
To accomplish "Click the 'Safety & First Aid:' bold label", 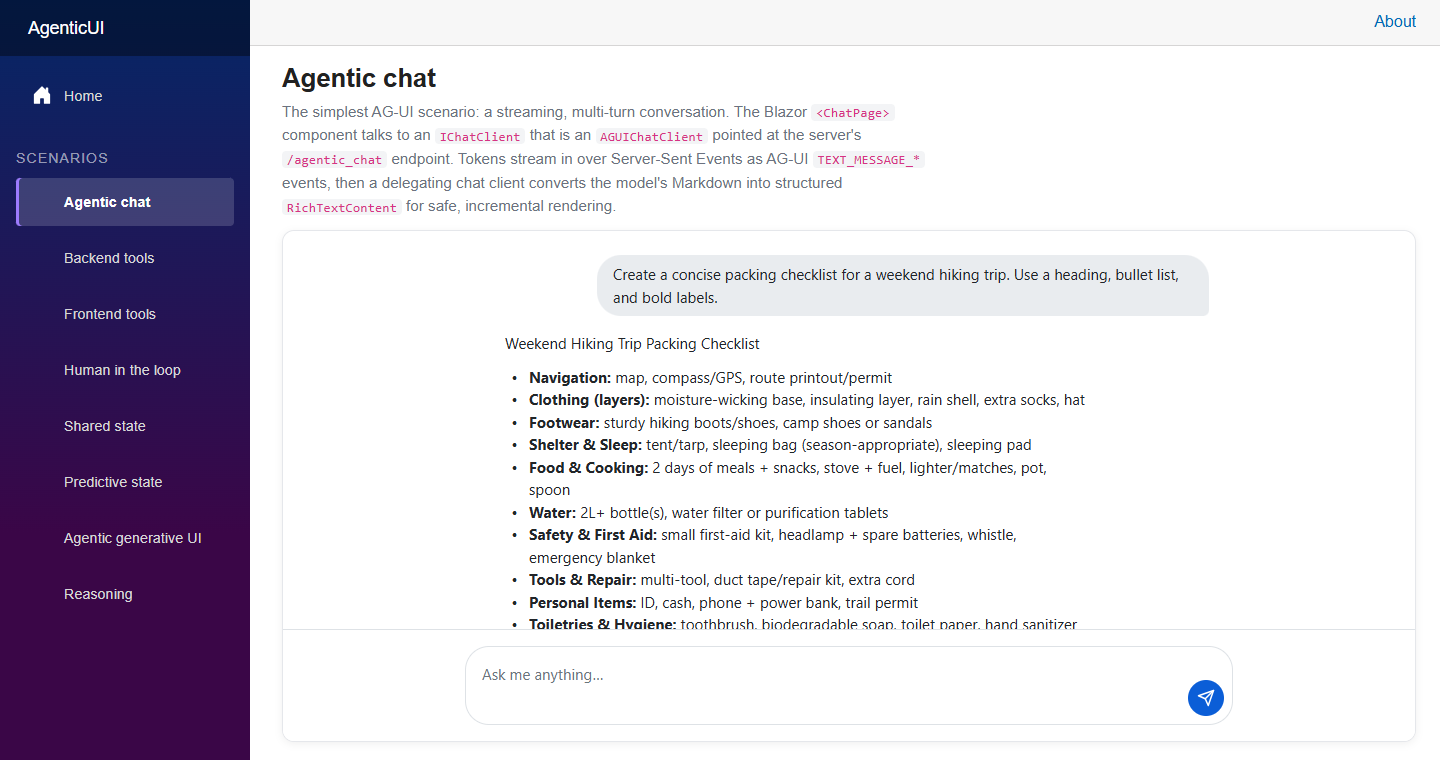I will click(x=593, y=535).
